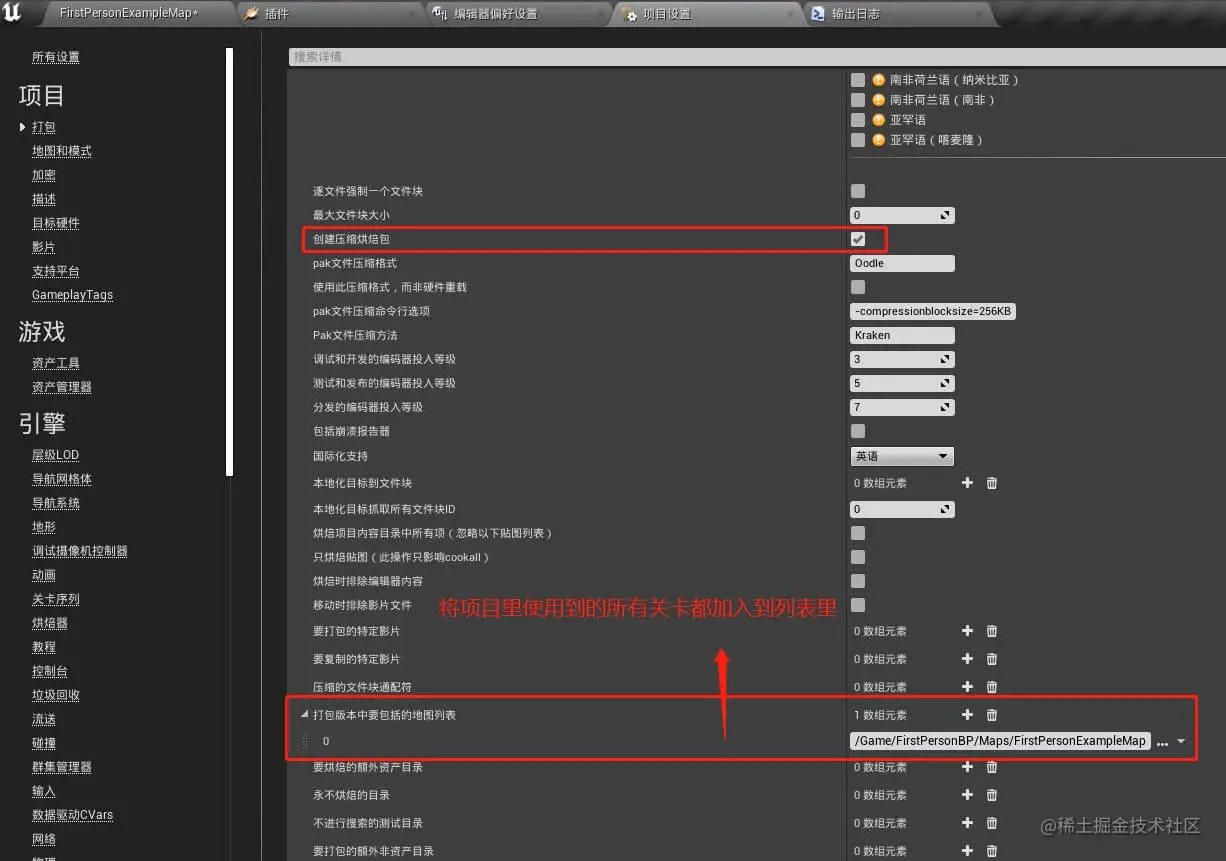Click the pak文件压缩格式 field showing Oodle

tap(902, 263)
